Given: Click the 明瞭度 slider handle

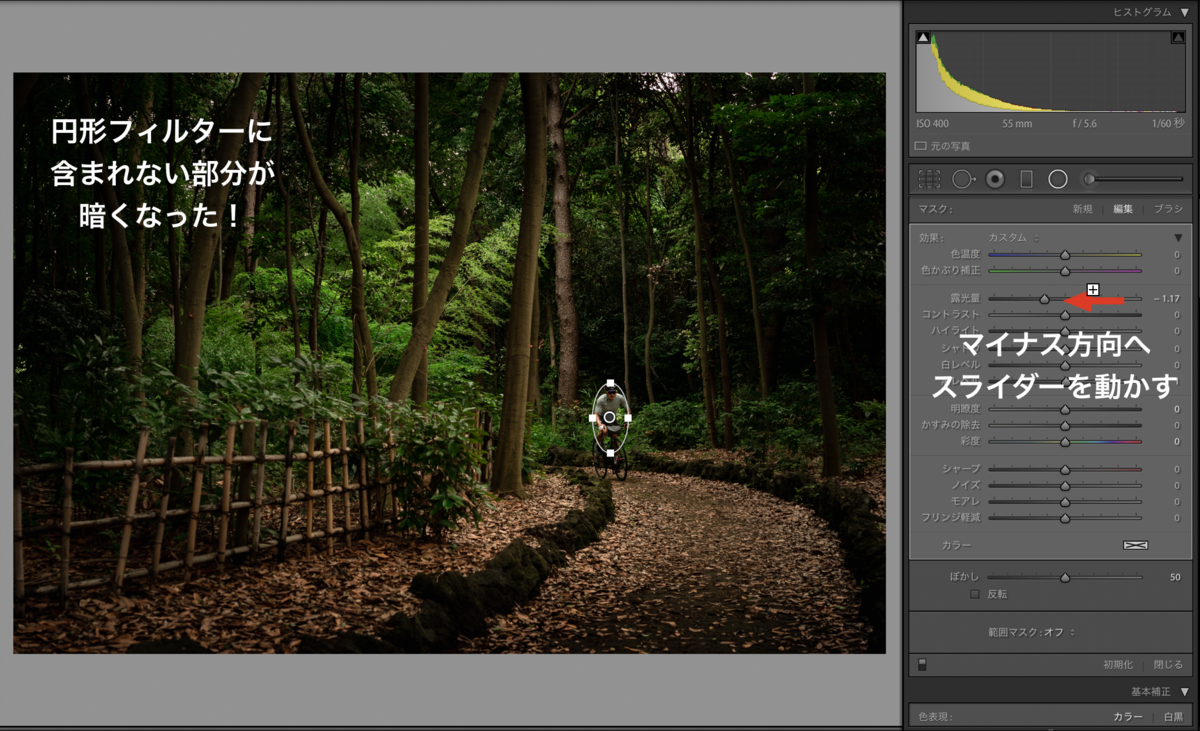Looking at the screenshot, I should (x=1065, y=410).
